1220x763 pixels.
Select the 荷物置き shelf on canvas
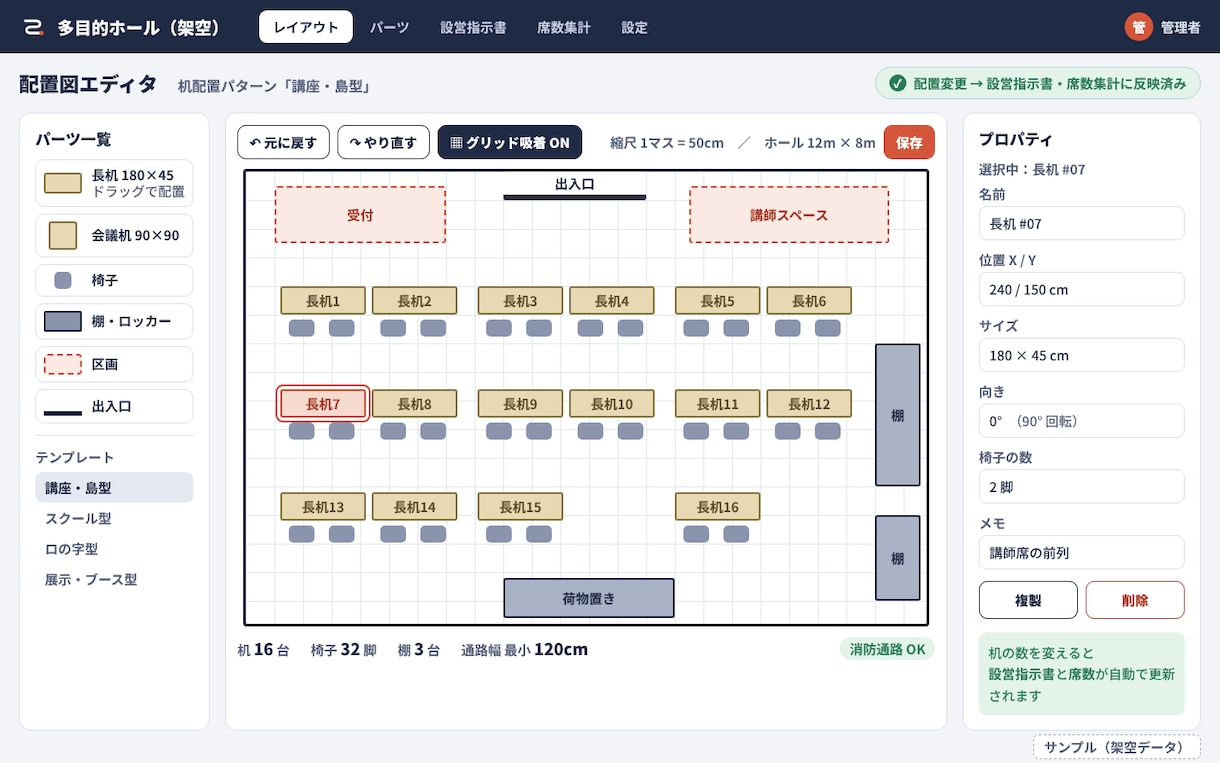589,598
